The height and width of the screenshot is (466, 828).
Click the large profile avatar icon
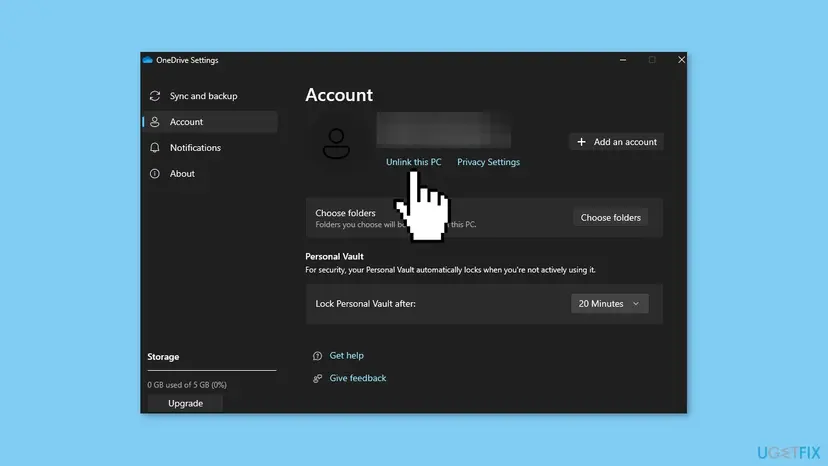336,143
